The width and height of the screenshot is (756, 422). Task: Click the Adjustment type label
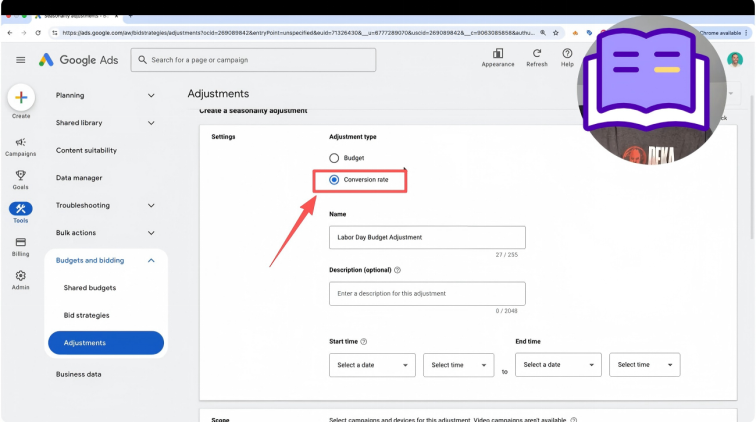click(x=352, y=137)
